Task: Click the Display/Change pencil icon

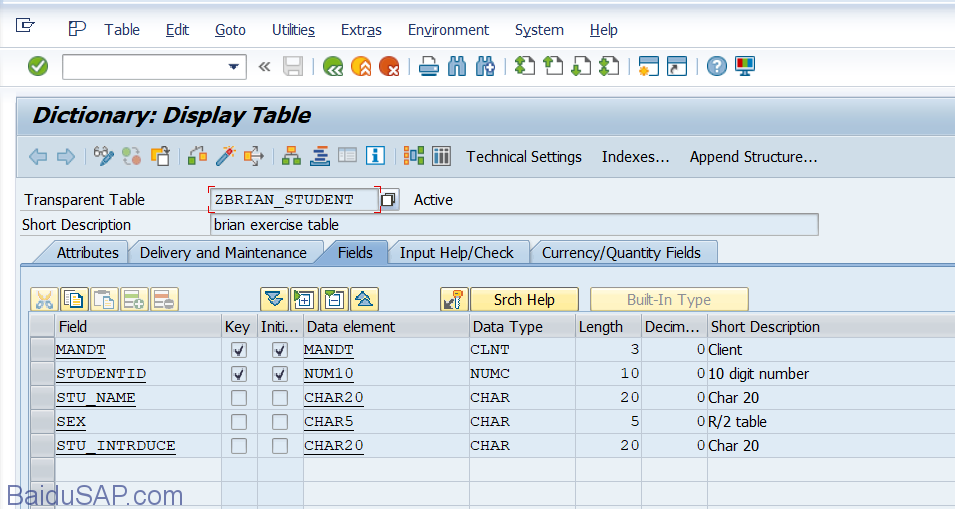Action: (x=103, y=156)
